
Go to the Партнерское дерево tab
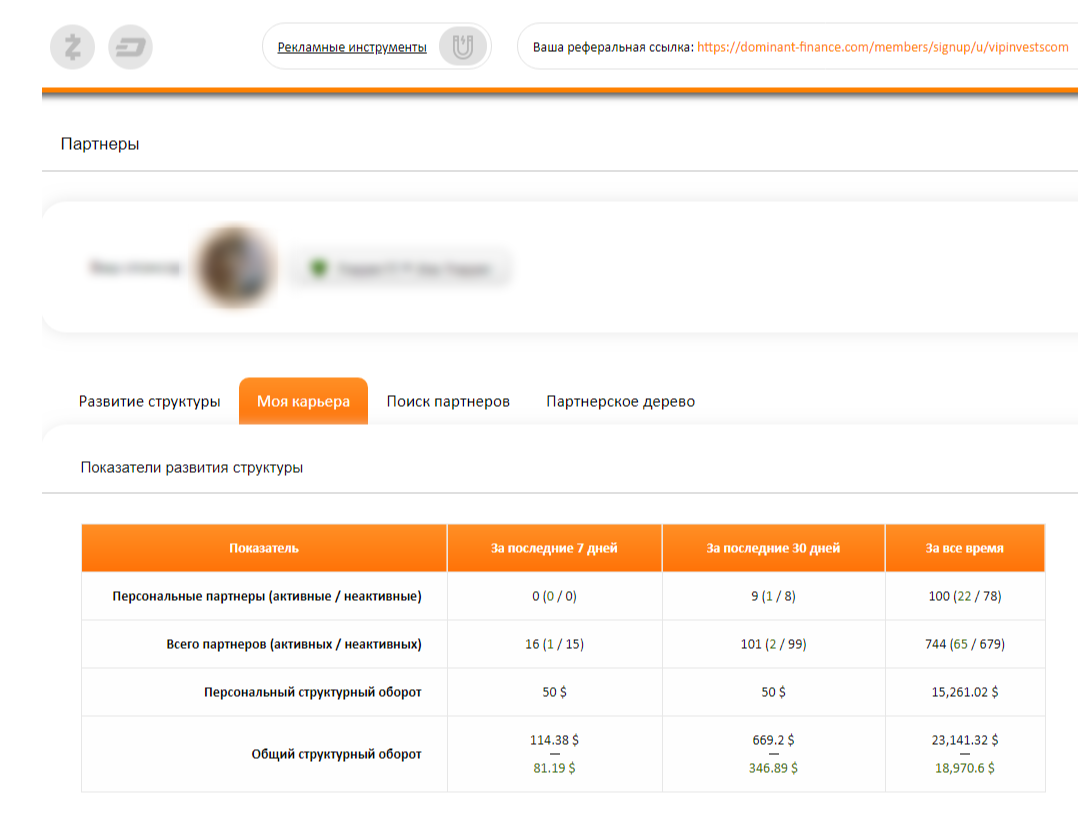(x=620, y=401)
